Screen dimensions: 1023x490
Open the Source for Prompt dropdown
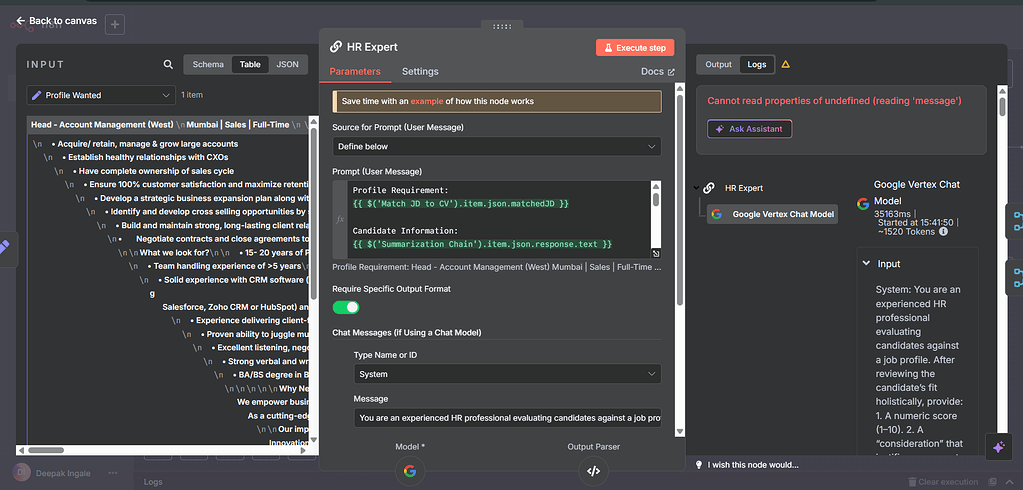tap(497, 146)
